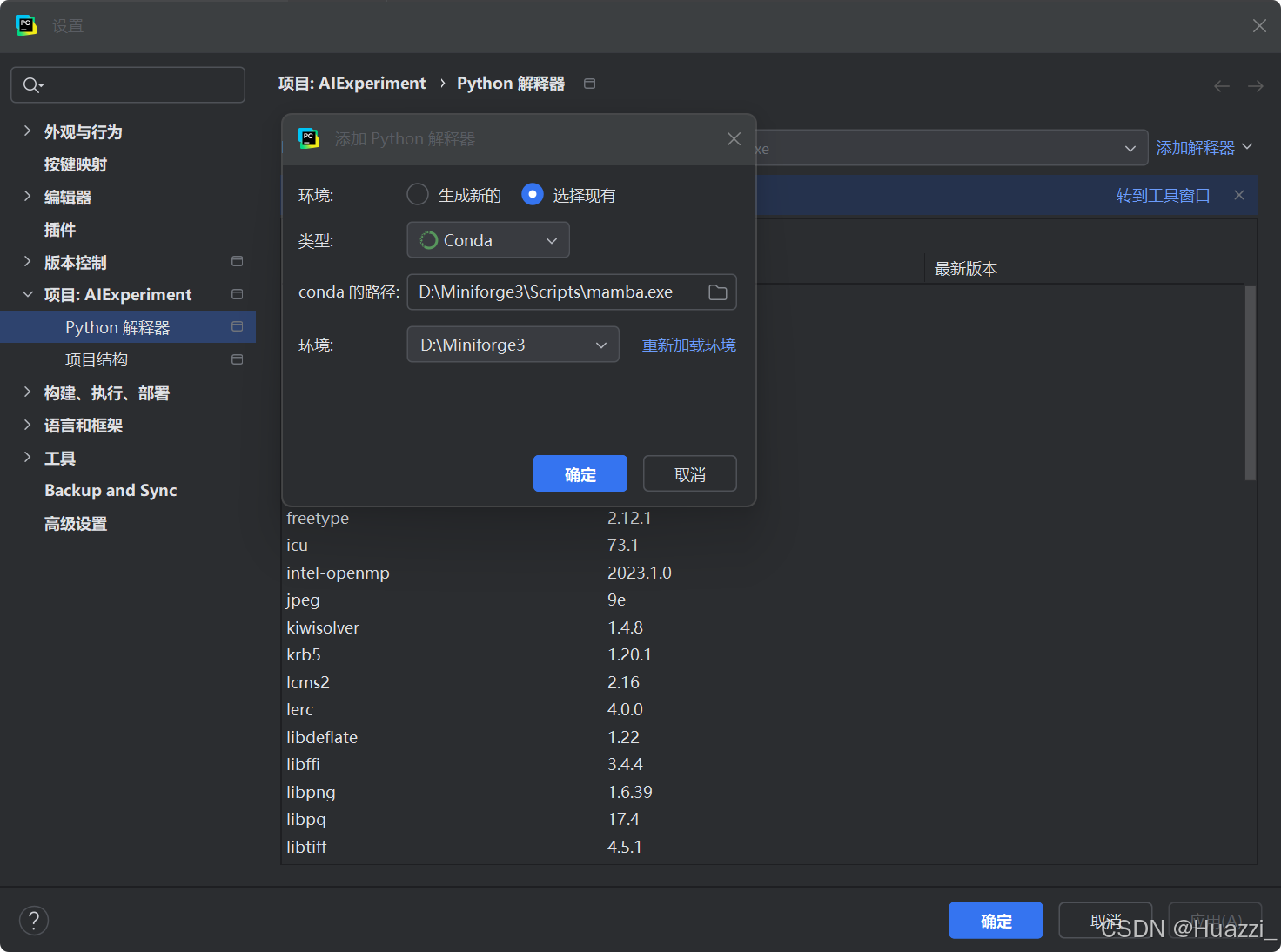Image resolution: width=1281 pixels, height=952 pixels.
Task: Click the conda 的路径 input field
Action: click(572, 292)
